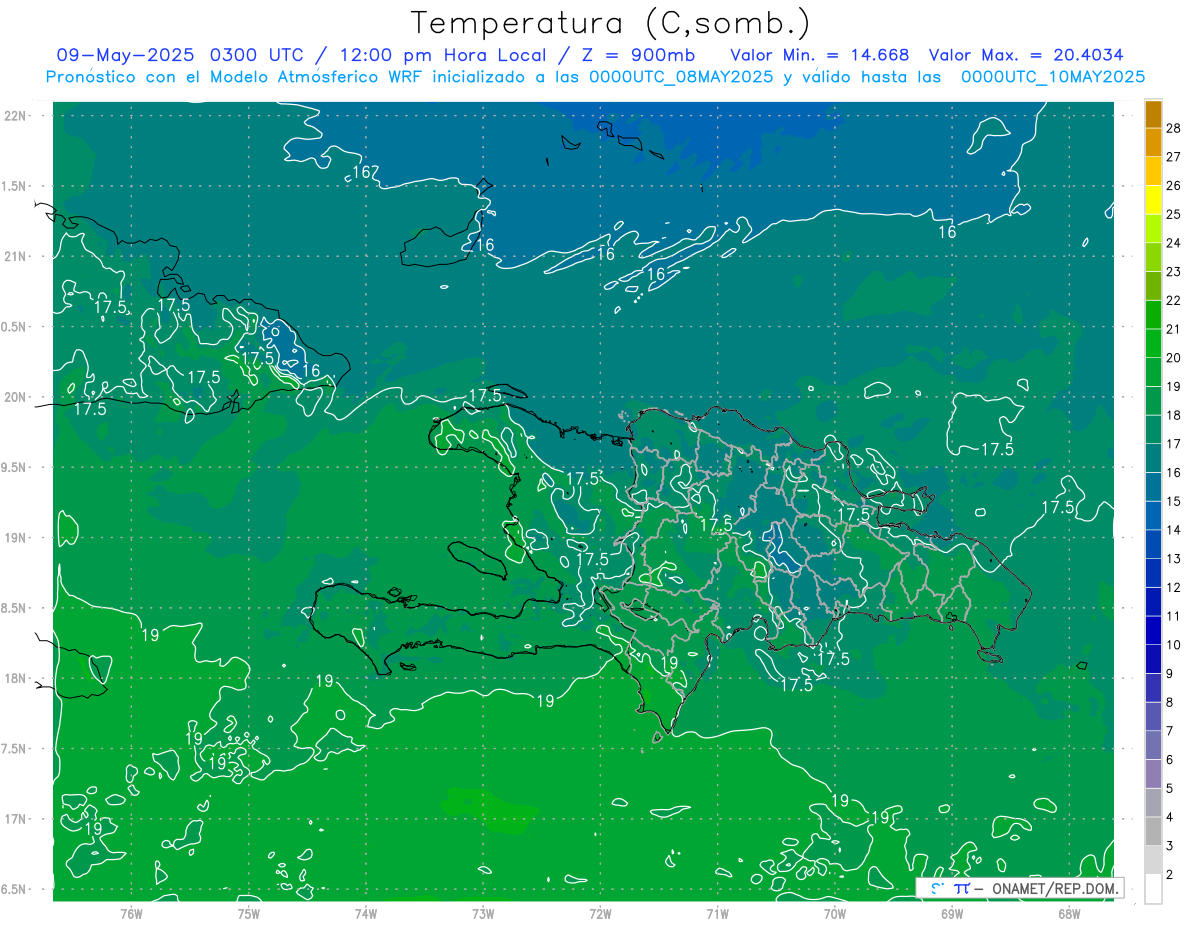
Task: Click the 22N latitude axis label
Action: point(16,116)
